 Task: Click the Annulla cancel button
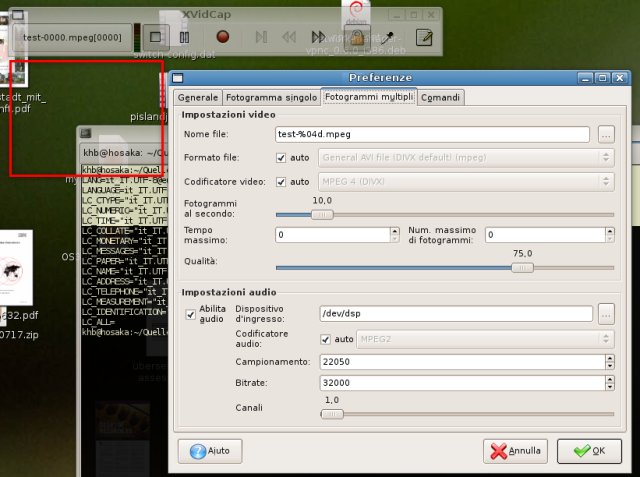(516, 451)
